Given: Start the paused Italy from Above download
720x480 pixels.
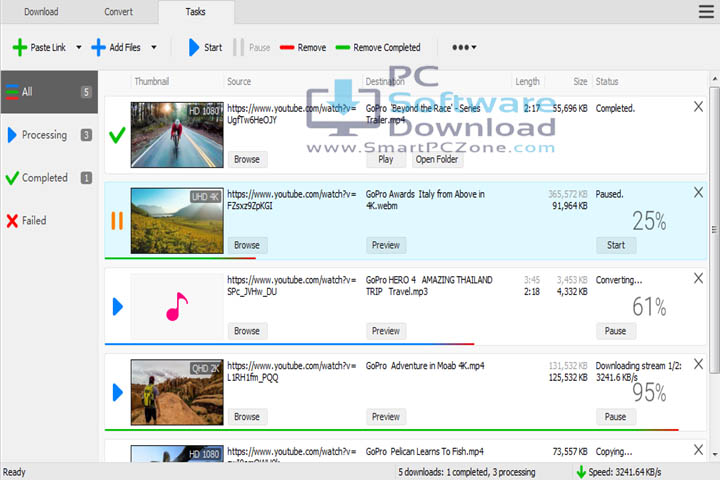Looking at the screenshot, I should tap(616, 245).
